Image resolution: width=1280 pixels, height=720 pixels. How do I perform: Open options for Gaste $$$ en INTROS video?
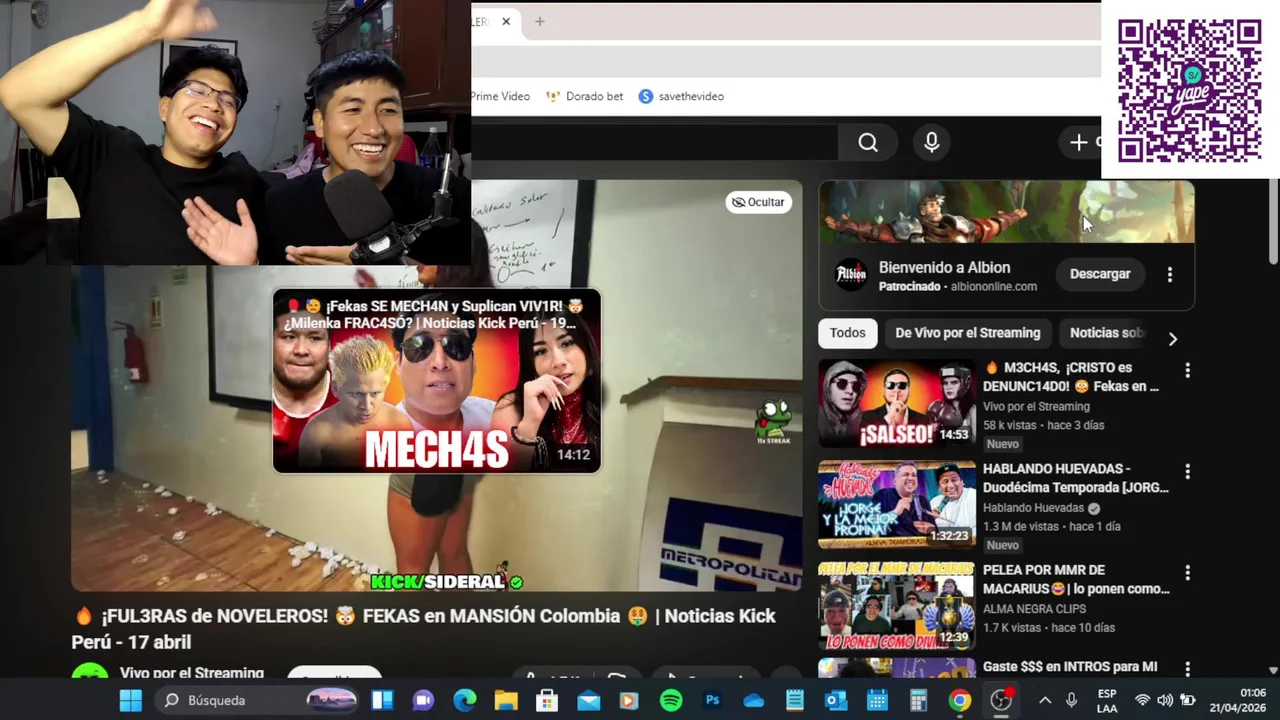coord(1187,667)
